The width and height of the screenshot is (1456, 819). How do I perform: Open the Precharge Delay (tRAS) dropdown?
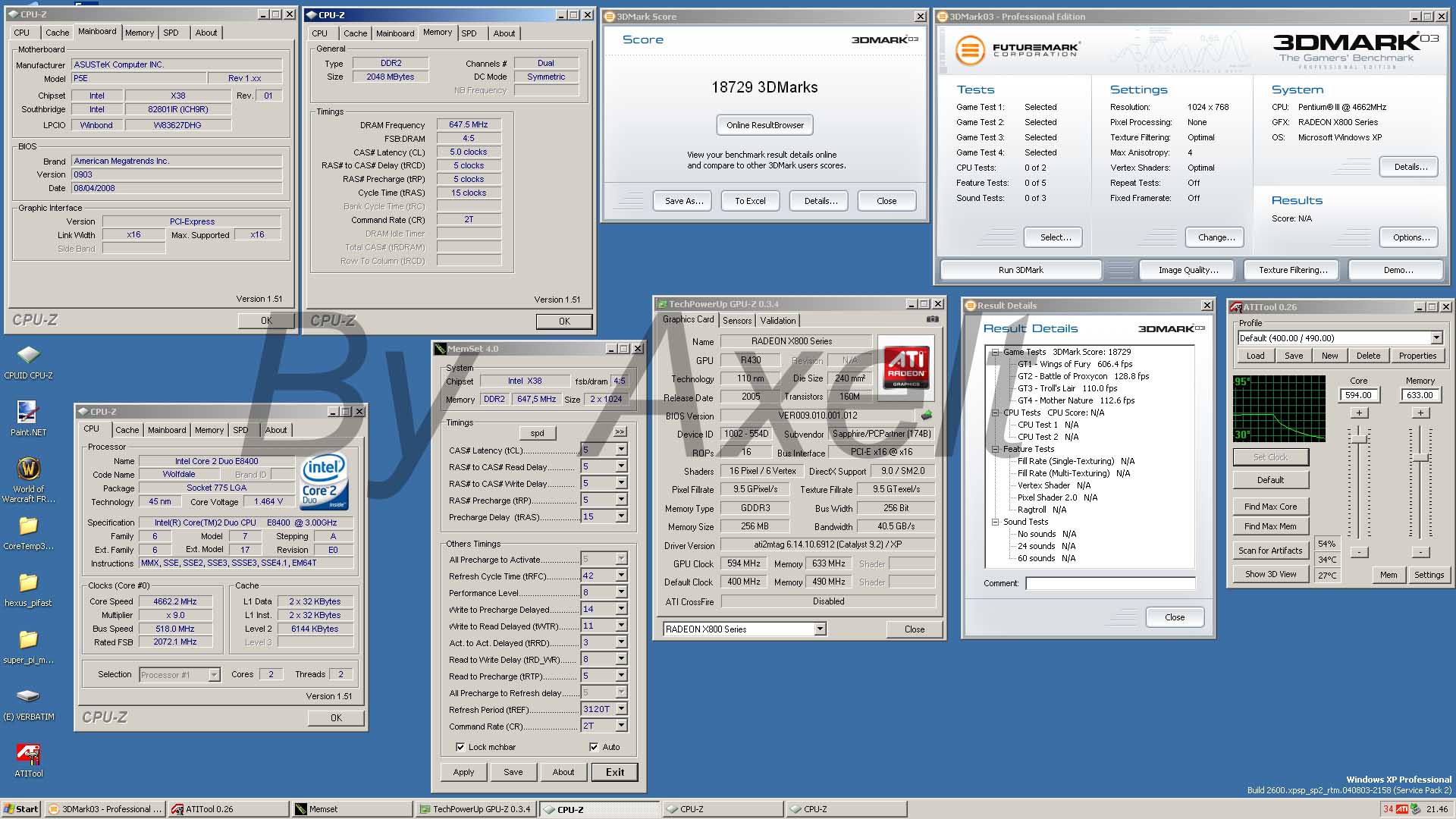pyautogui.click(x=621, y=516)
